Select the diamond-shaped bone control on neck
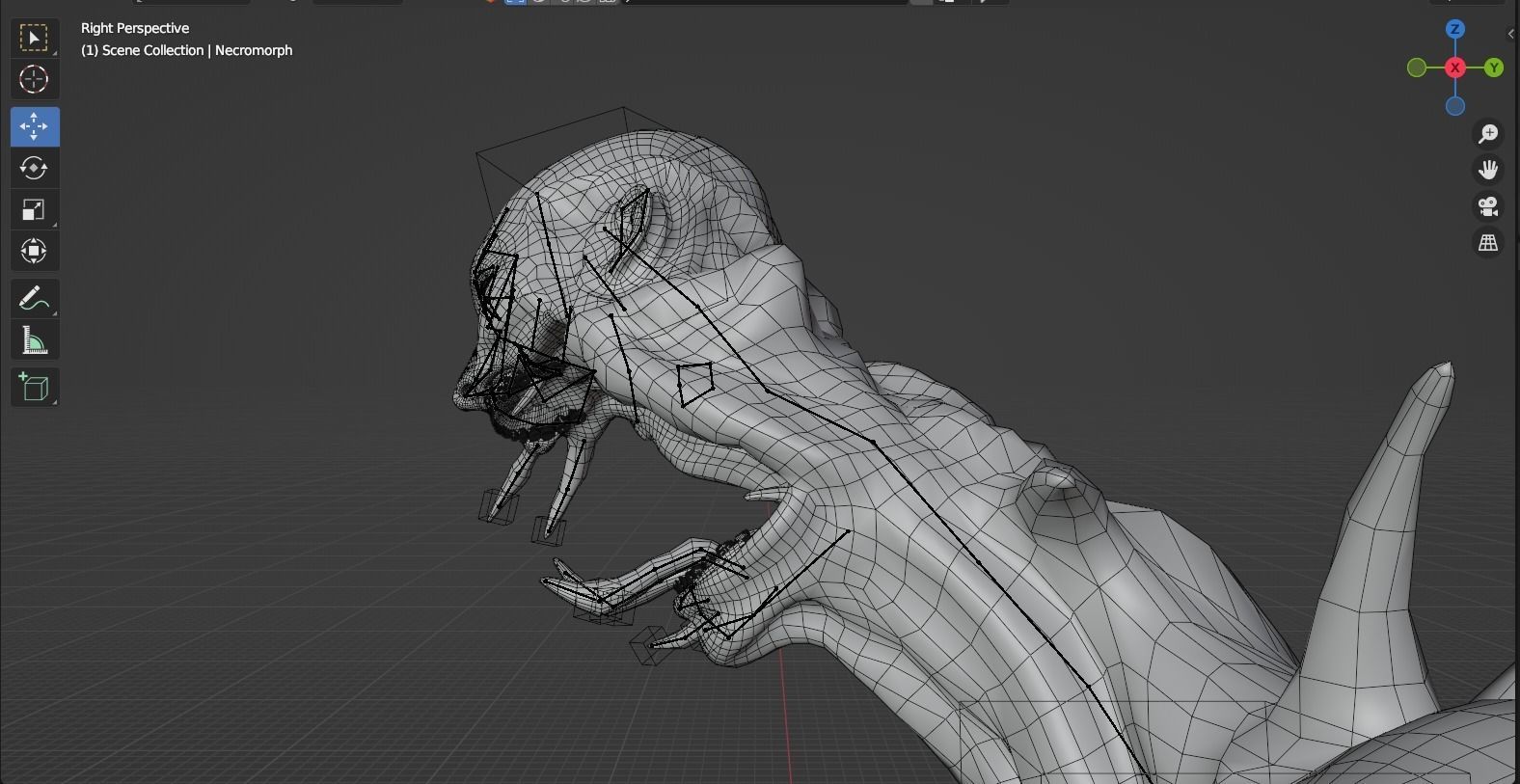1520x784 pixels. pos(694,383)
